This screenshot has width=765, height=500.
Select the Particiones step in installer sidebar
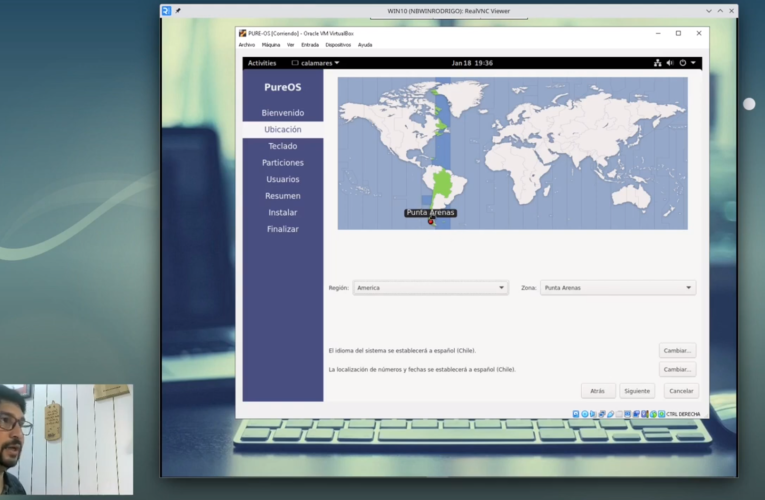[283, 162]
